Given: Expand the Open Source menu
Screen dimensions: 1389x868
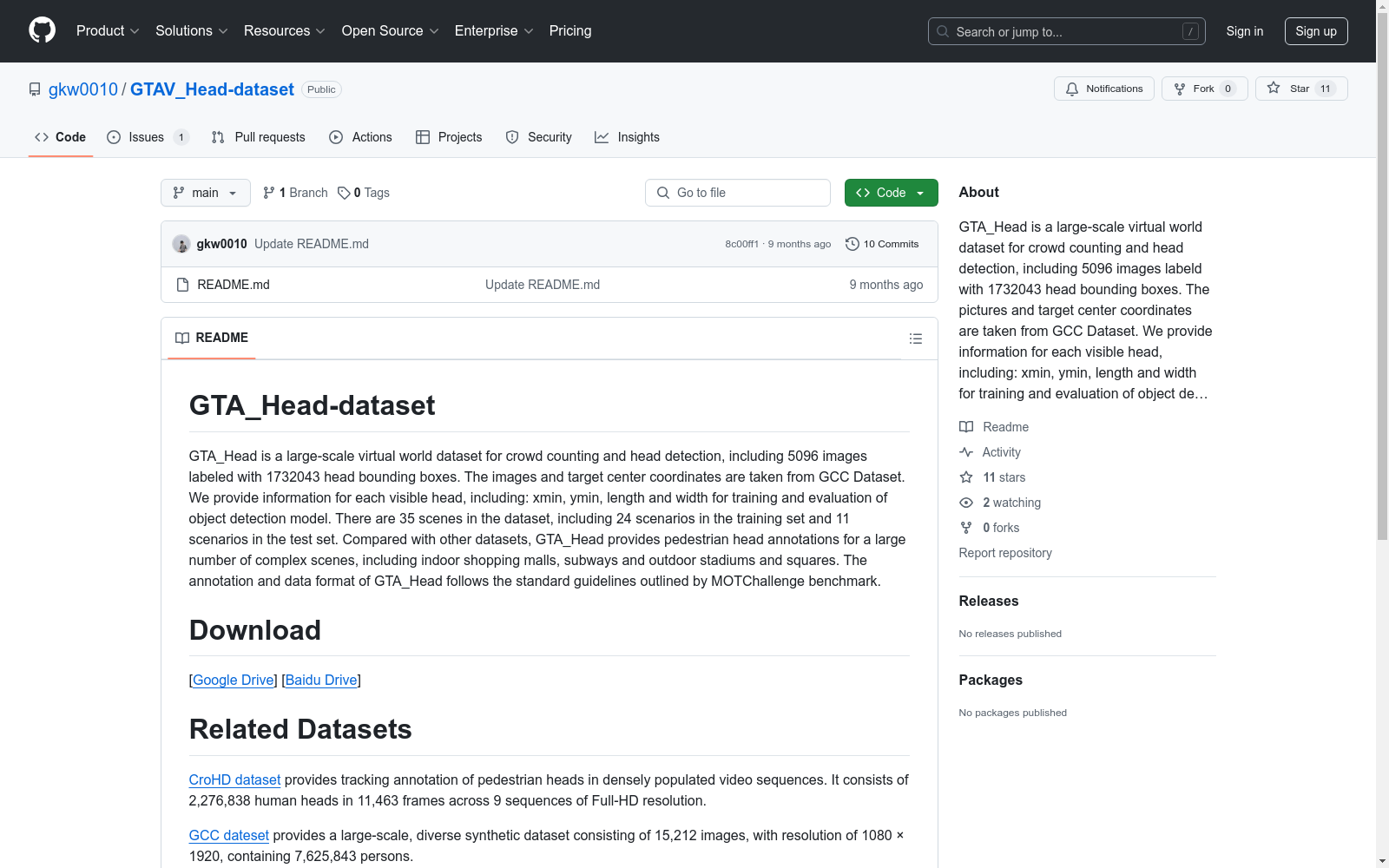Looking at the screenshot, I should pyautogui.click(x=391, y=31).
